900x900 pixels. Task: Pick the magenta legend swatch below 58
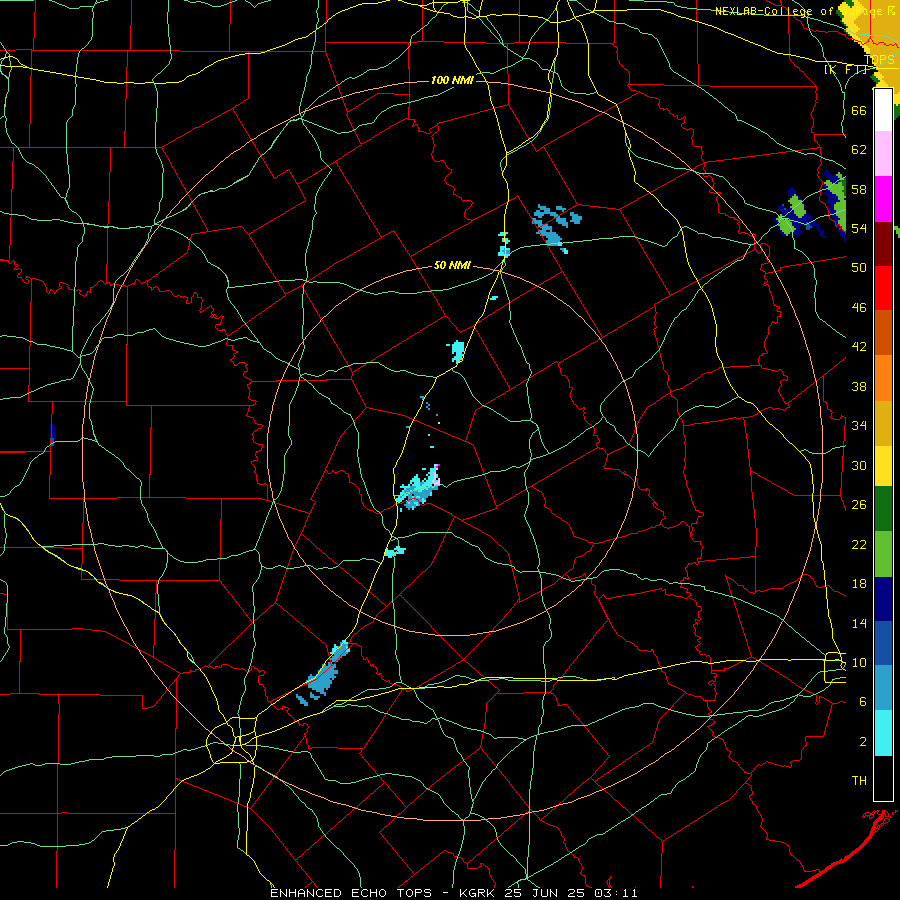coord(883,199)
